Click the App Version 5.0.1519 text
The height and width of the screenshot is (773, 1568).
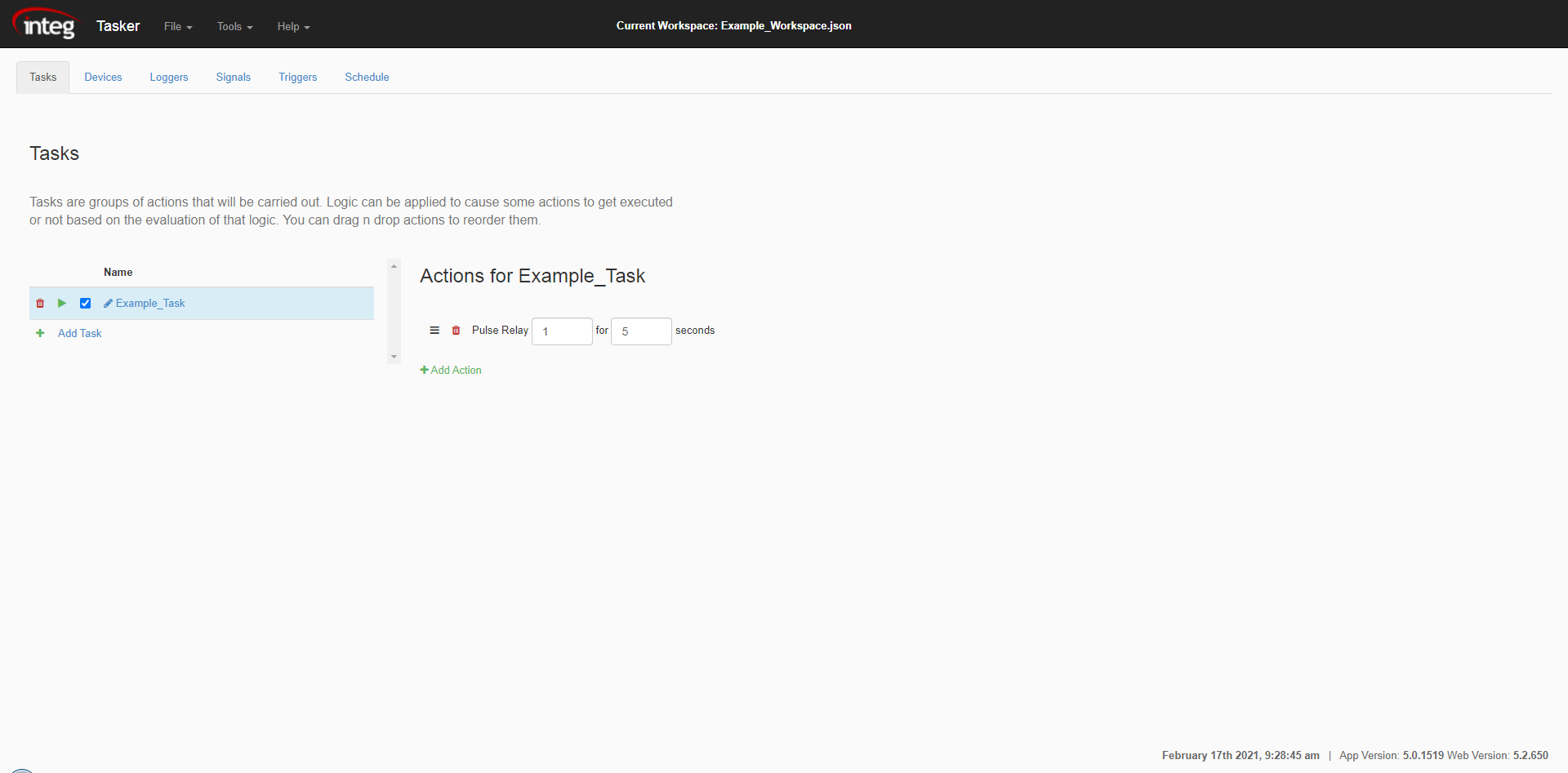tap(1392, 755)
